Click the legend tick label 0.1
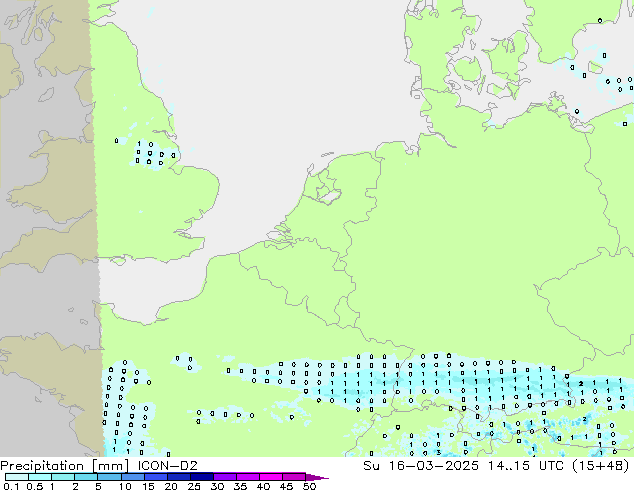This screenshot has height=490, width=634. [10, 487]
